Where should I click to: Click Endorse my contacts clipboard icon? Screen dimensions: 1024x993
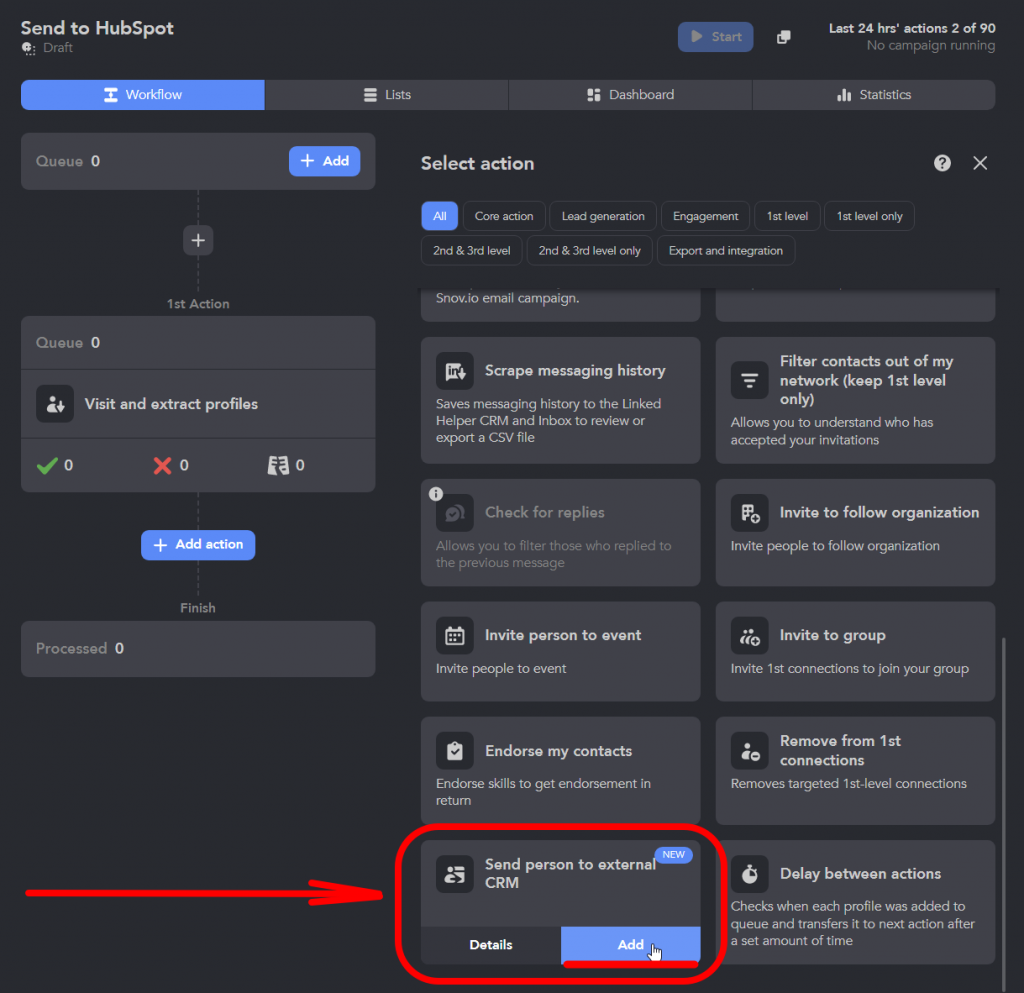tap(455, 751)
